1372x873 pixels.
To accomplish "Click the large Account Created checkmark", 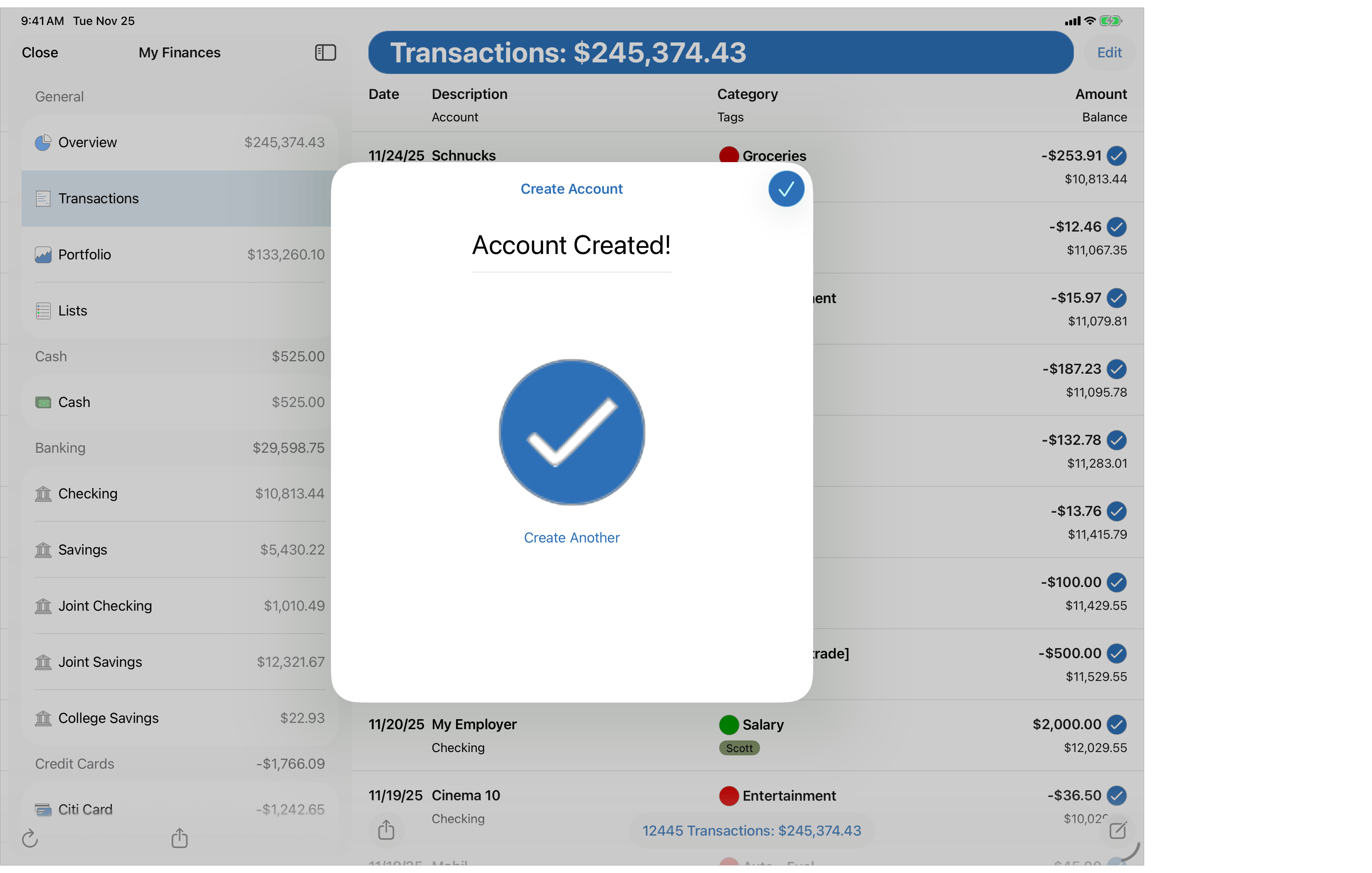I will tap(572, 432).
